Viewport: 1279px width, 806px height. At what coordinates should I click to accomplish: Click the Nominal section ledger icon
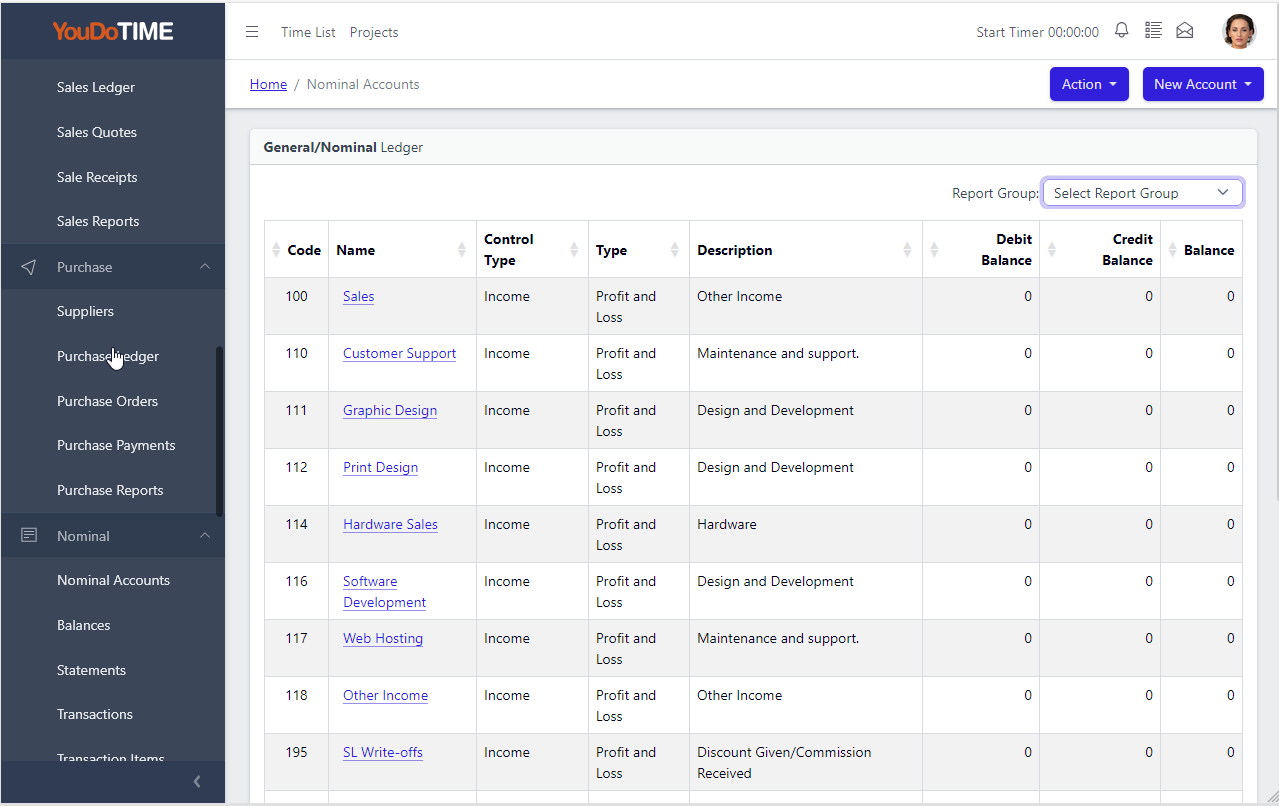point(29,536)
